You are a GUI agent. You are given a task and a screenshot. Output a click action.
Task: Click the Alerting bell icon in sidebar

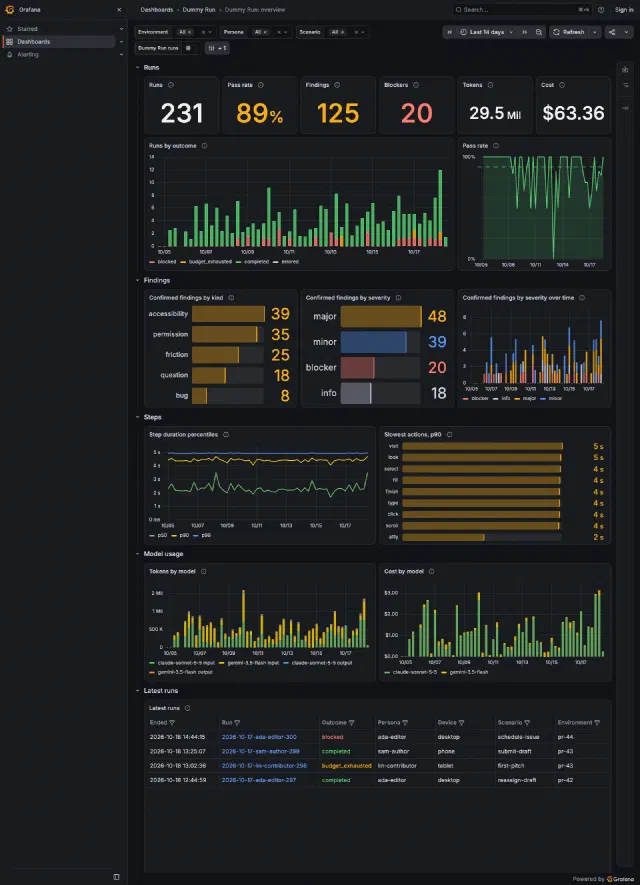click(x=10, y=55)
